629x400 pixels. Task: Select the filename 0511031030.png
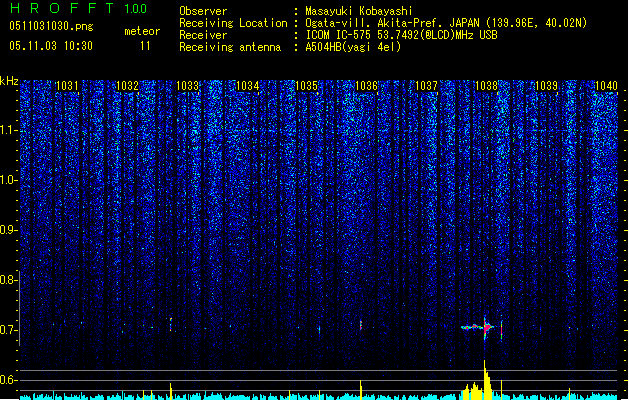(x=51, y=26)
